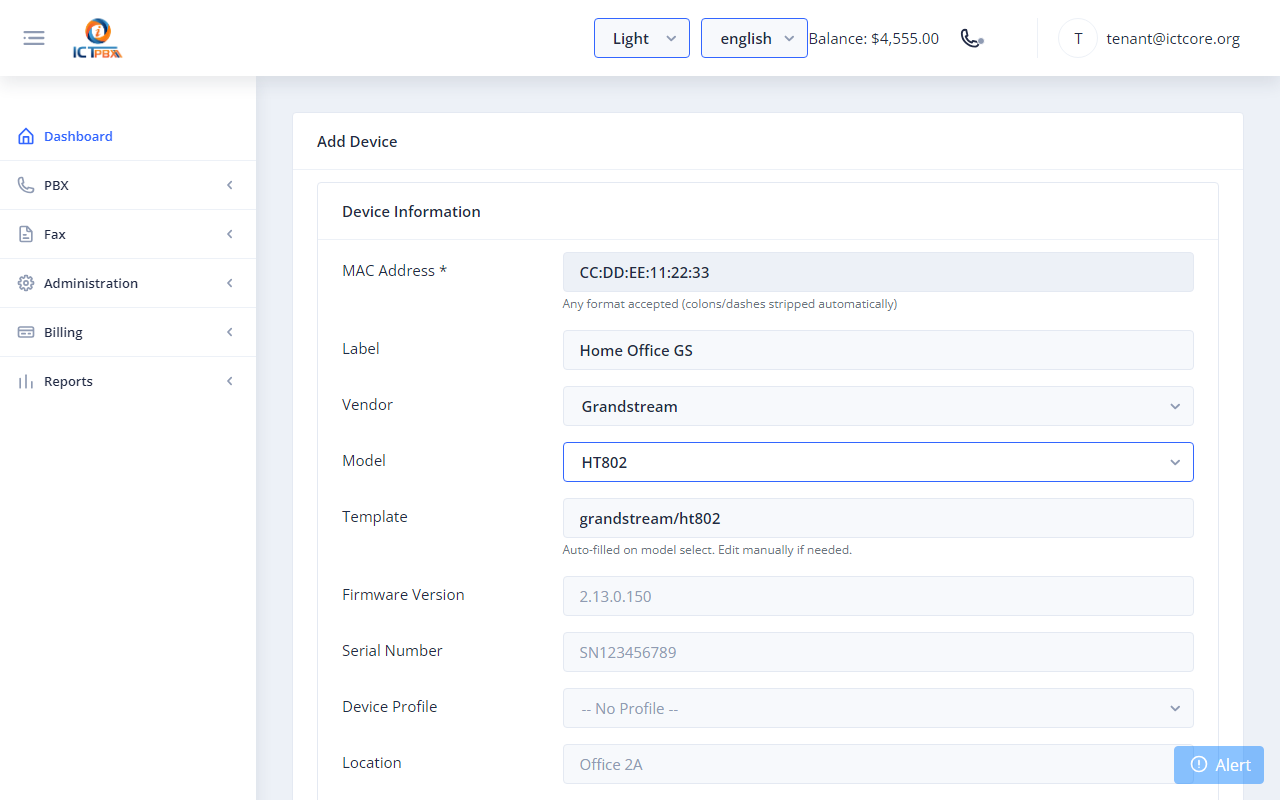Click the Label field Home Office GS
Viewport: 1280px width, 800px height.
click(878, 350)
